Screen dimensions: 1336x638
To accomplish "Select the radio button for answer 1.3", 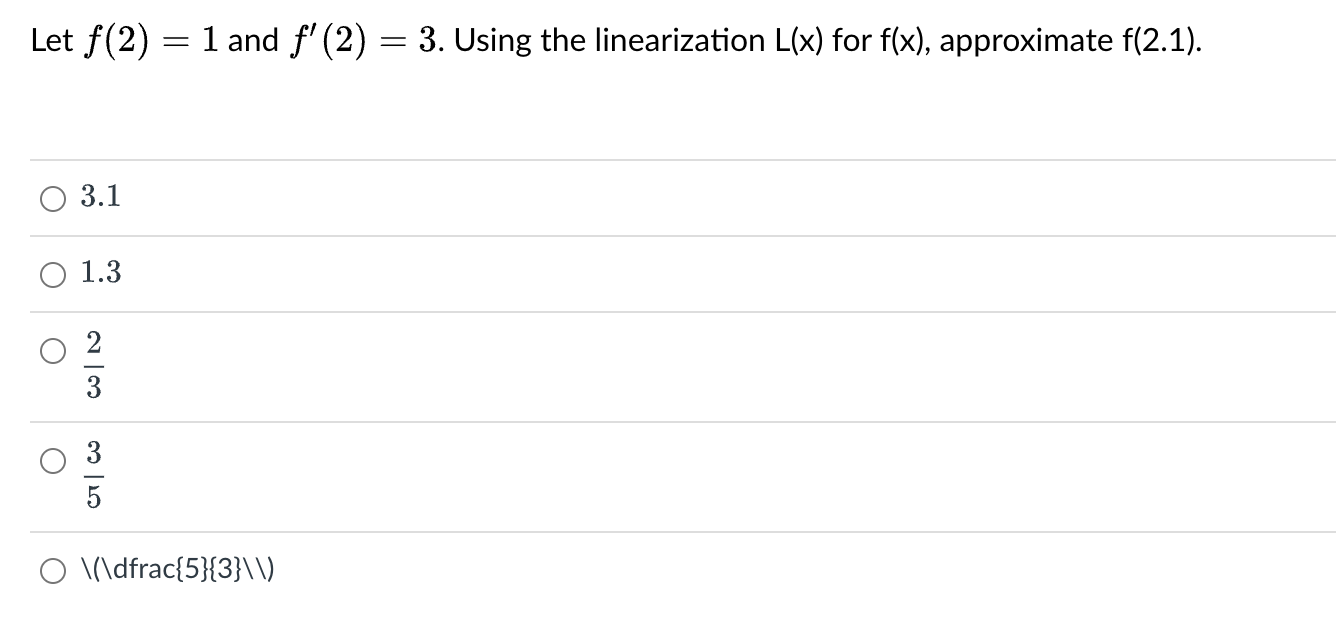I will [51, 274].
